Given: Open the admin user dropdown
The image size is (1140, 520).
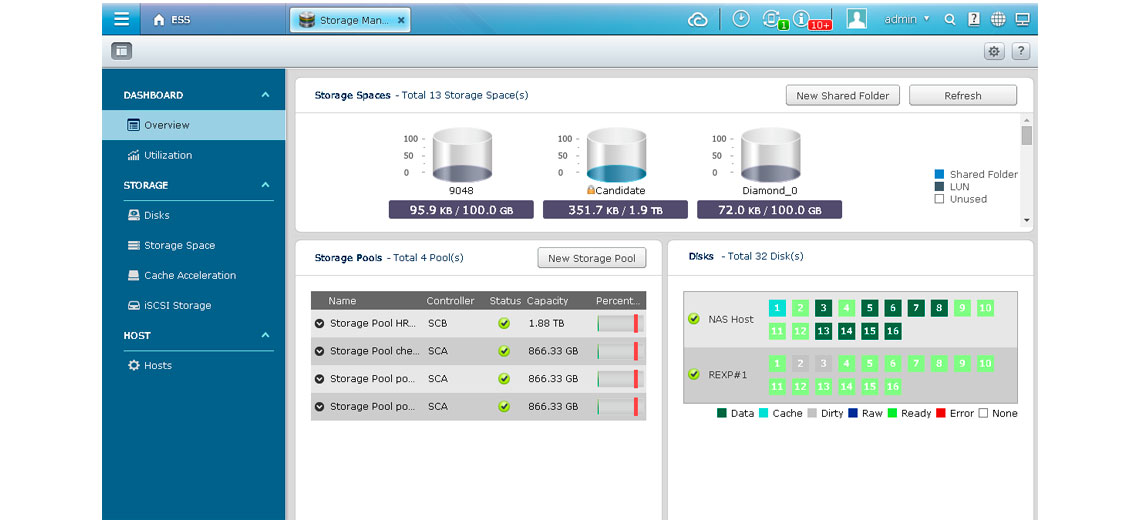Looking at the screenshot, I should [x=906, y=19].
